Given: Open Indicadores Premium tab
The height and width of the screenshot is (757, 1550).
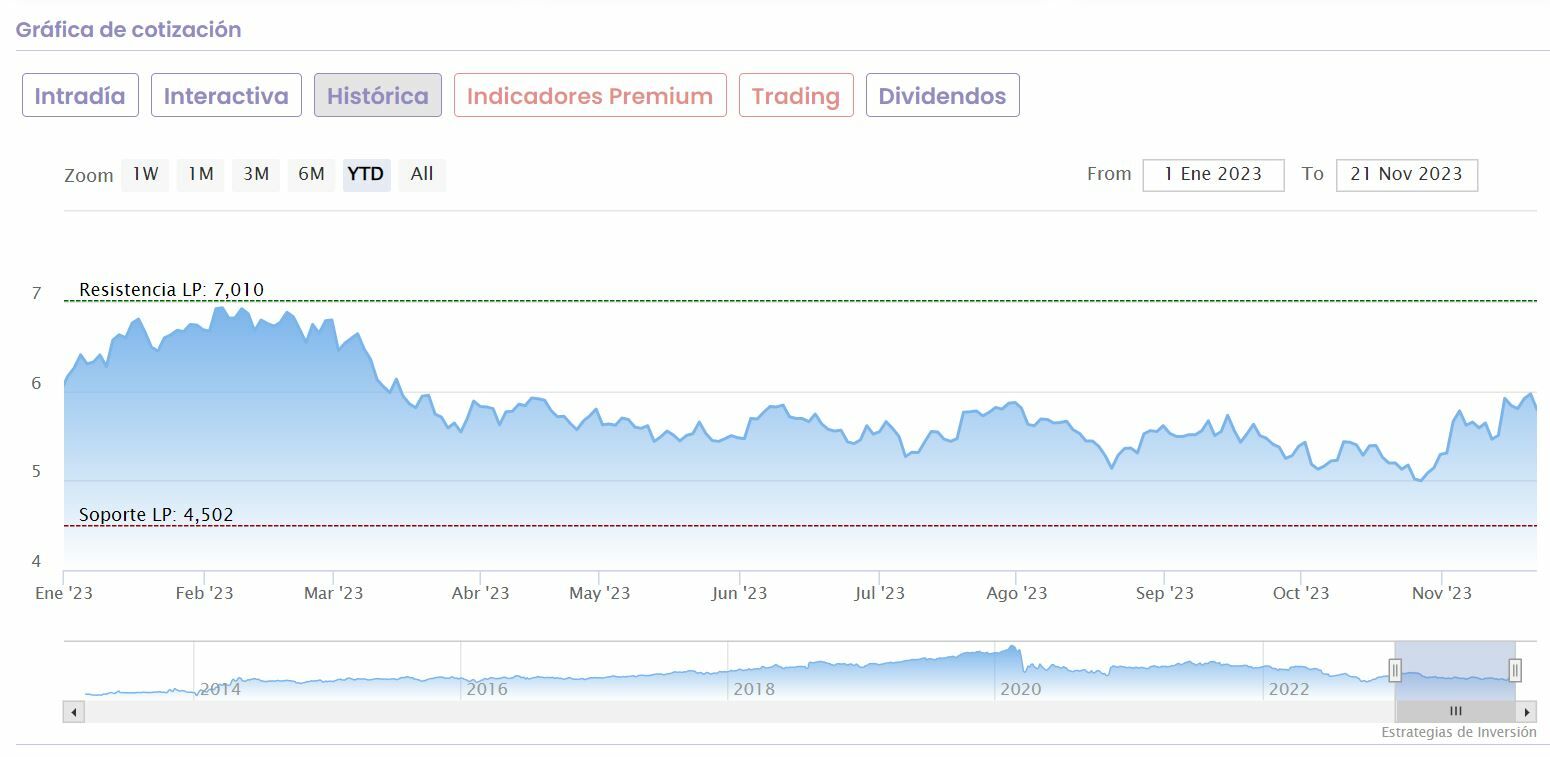Looking at the screenshot, I should point(590,96).
